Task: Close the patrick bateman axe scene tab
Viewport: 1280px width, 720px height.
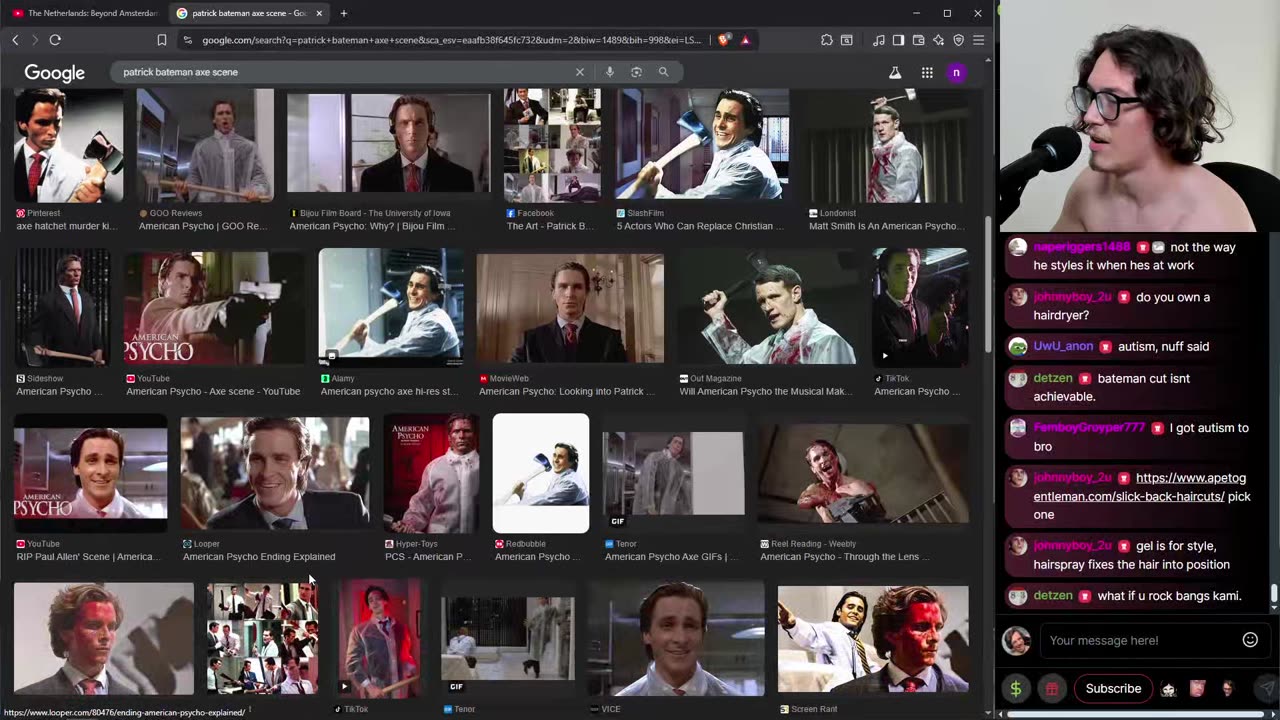Action: [x=319, y=13]
